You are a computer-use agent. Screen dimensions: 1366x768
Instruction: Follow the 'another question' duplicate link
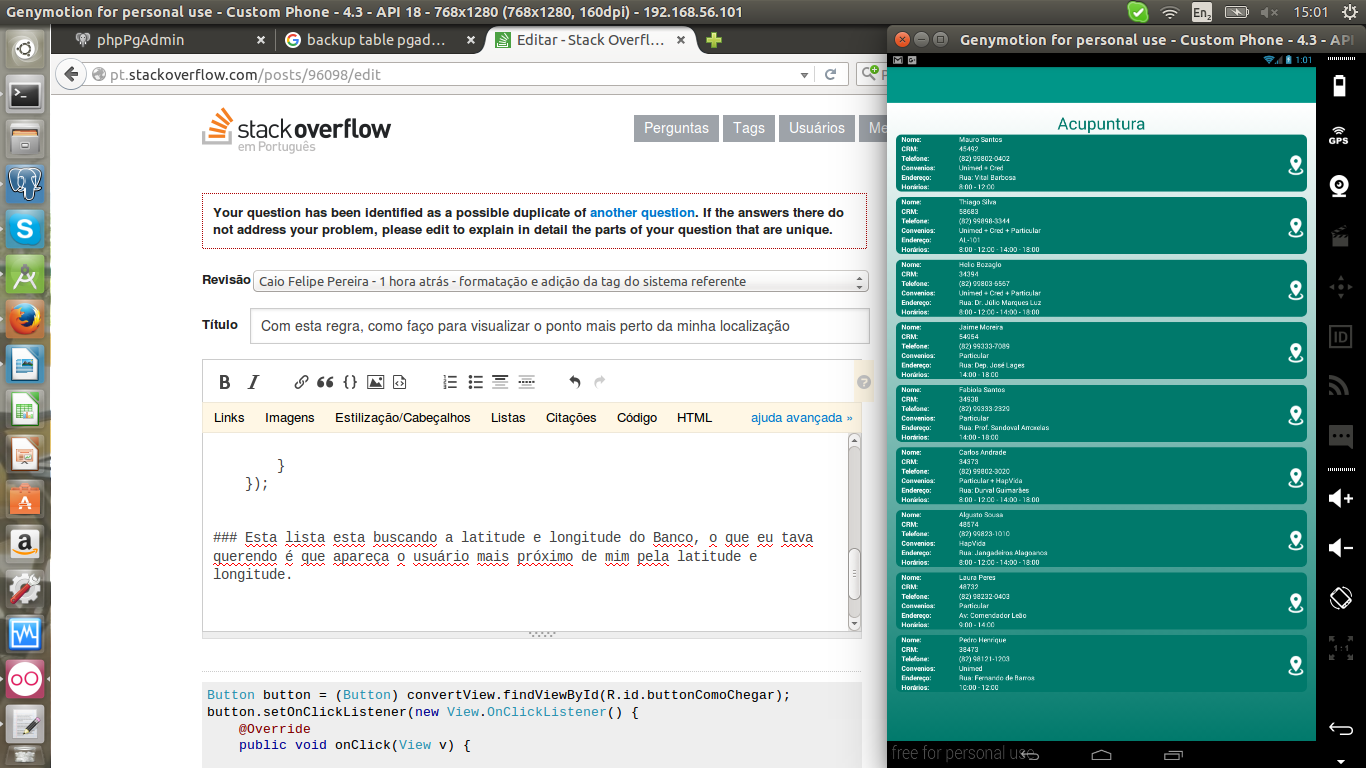[642, 213]
